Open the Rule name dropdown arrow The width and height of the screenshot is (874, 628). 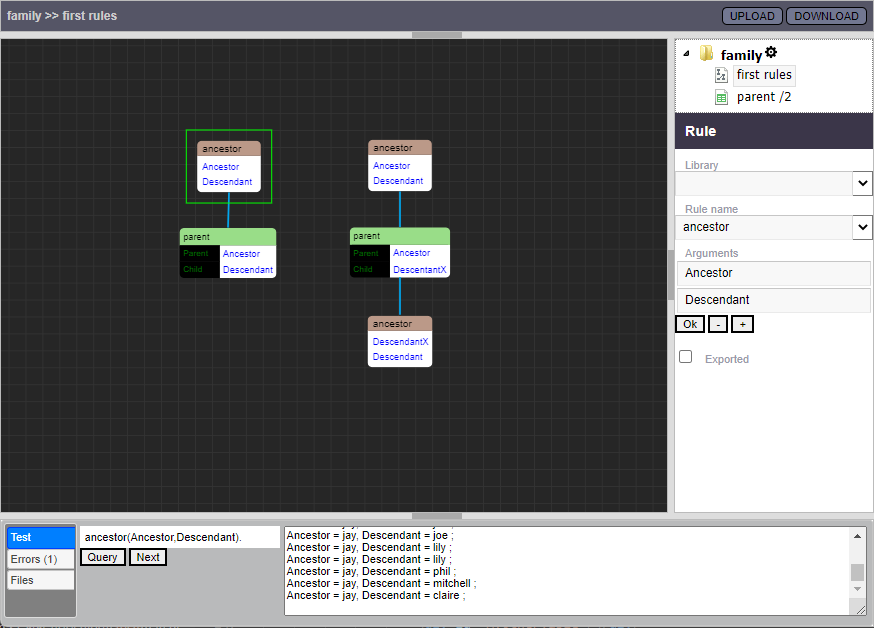click(x=862, y=227)
